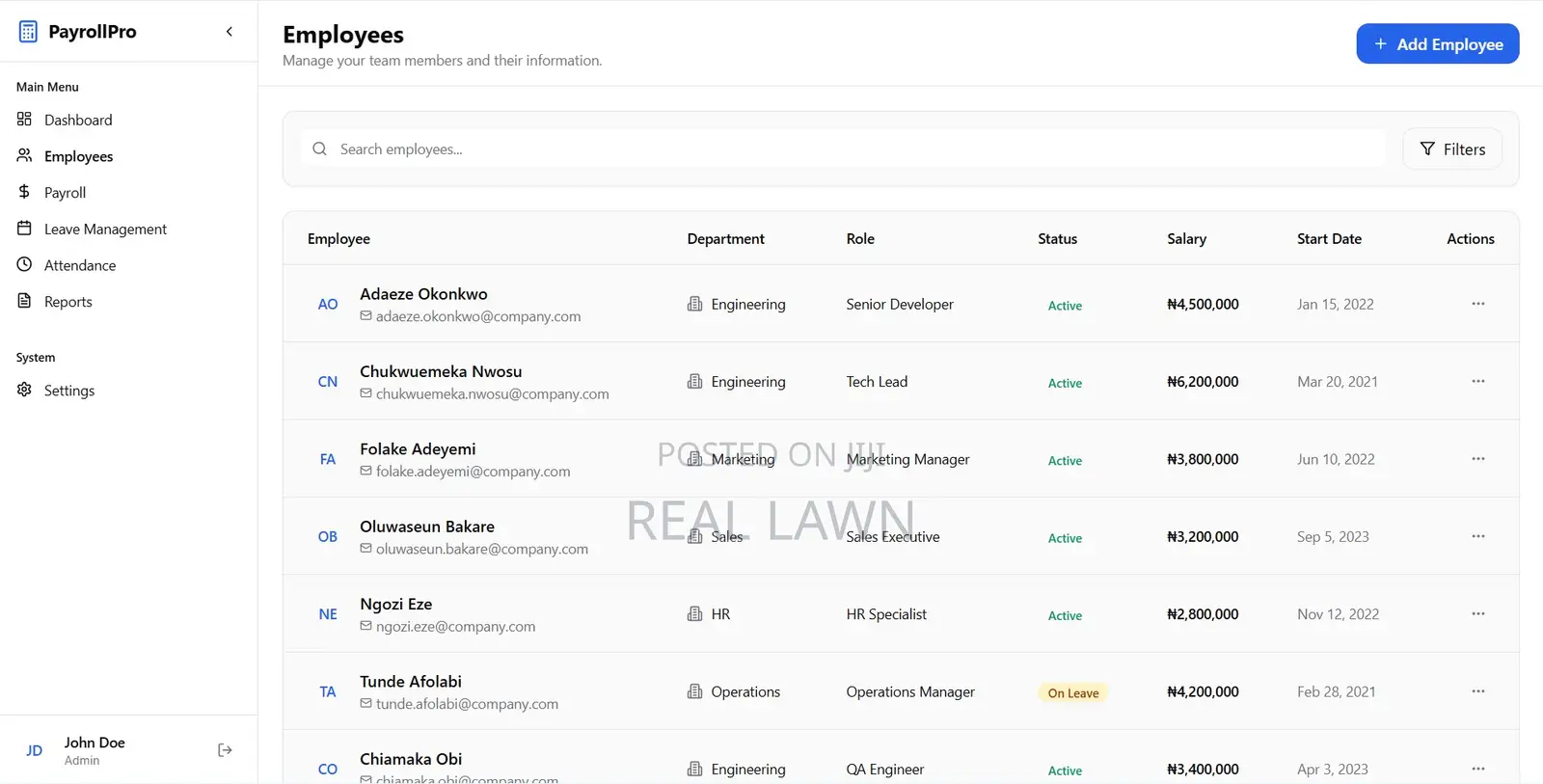Open the Filters button
Image resolution: width=1543 pixels, height=784 pixels.
click(x=1451, y=149)
